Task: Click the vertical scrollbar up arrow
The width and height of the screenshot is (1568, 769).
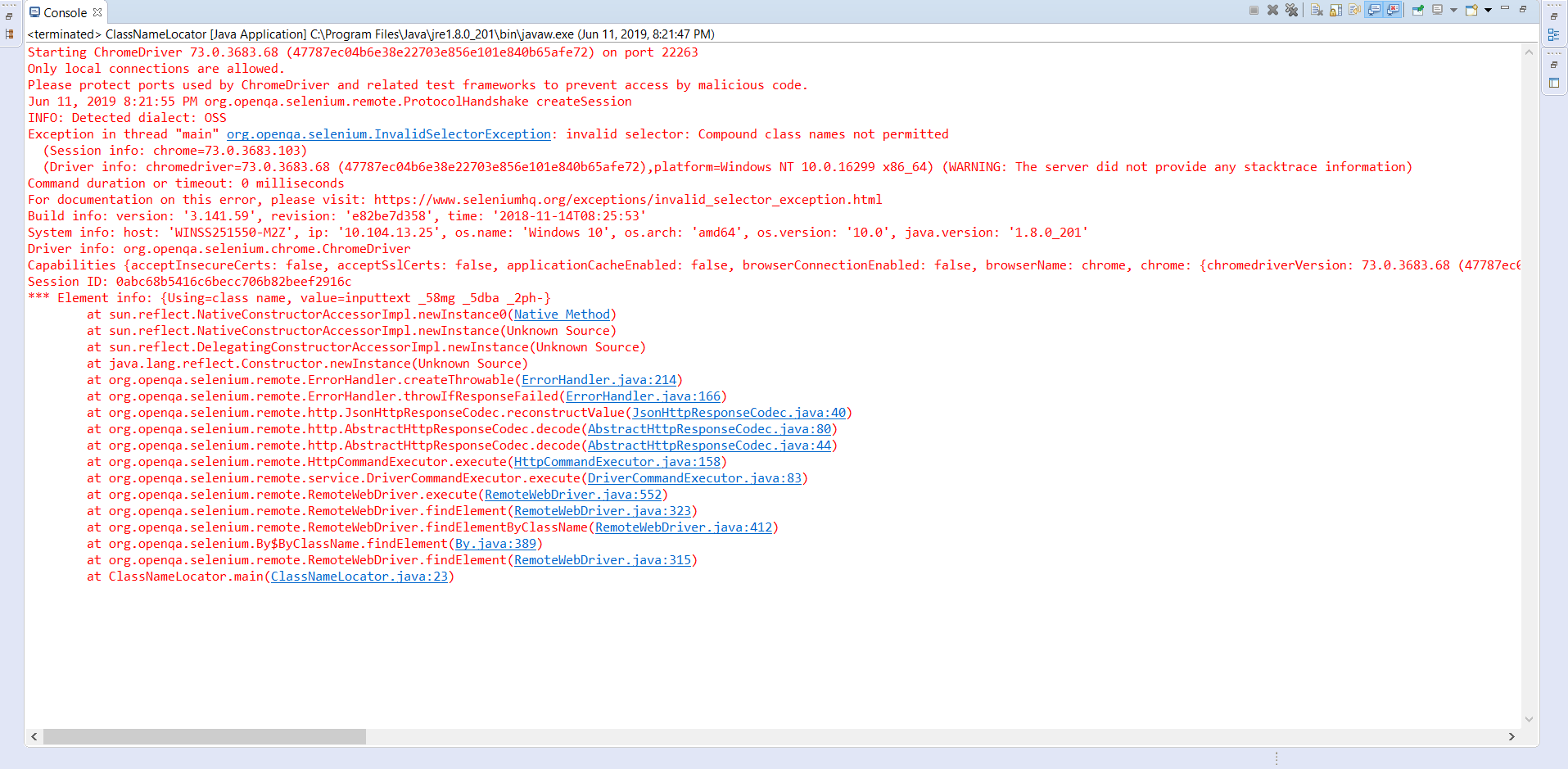Action: [1529, 52]
